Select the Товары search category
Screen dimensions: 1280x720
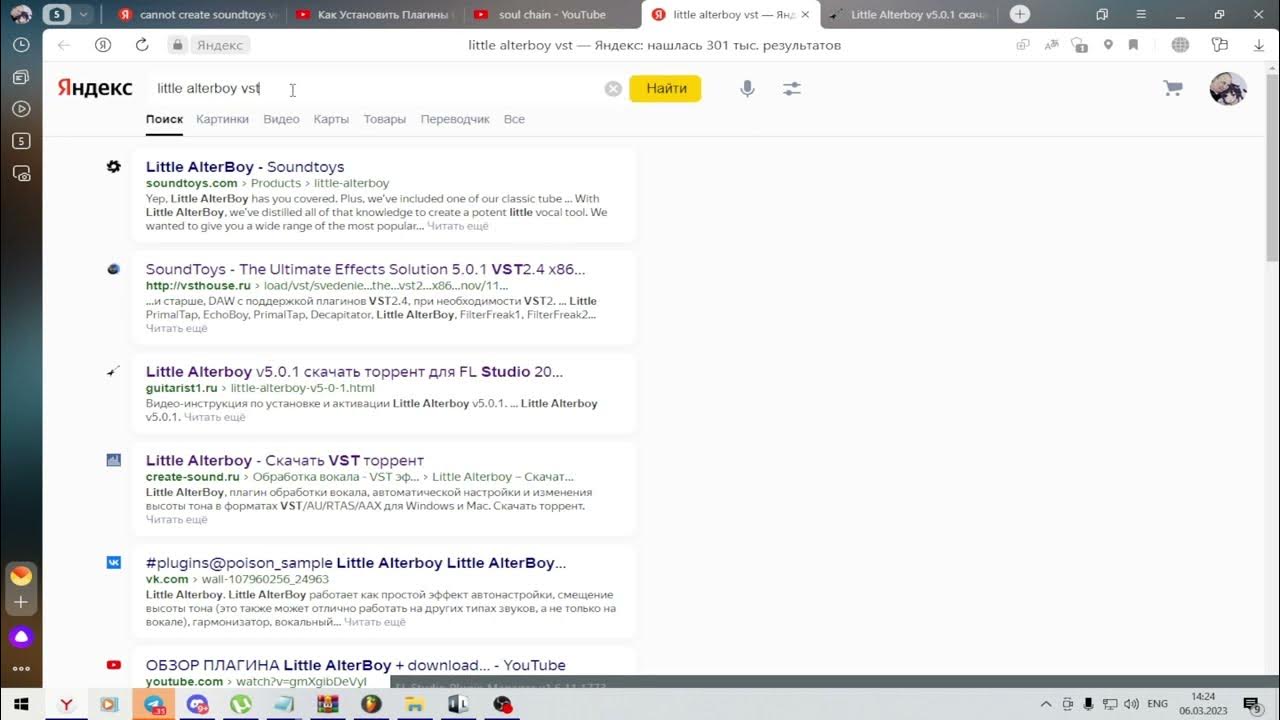(384, 119)
